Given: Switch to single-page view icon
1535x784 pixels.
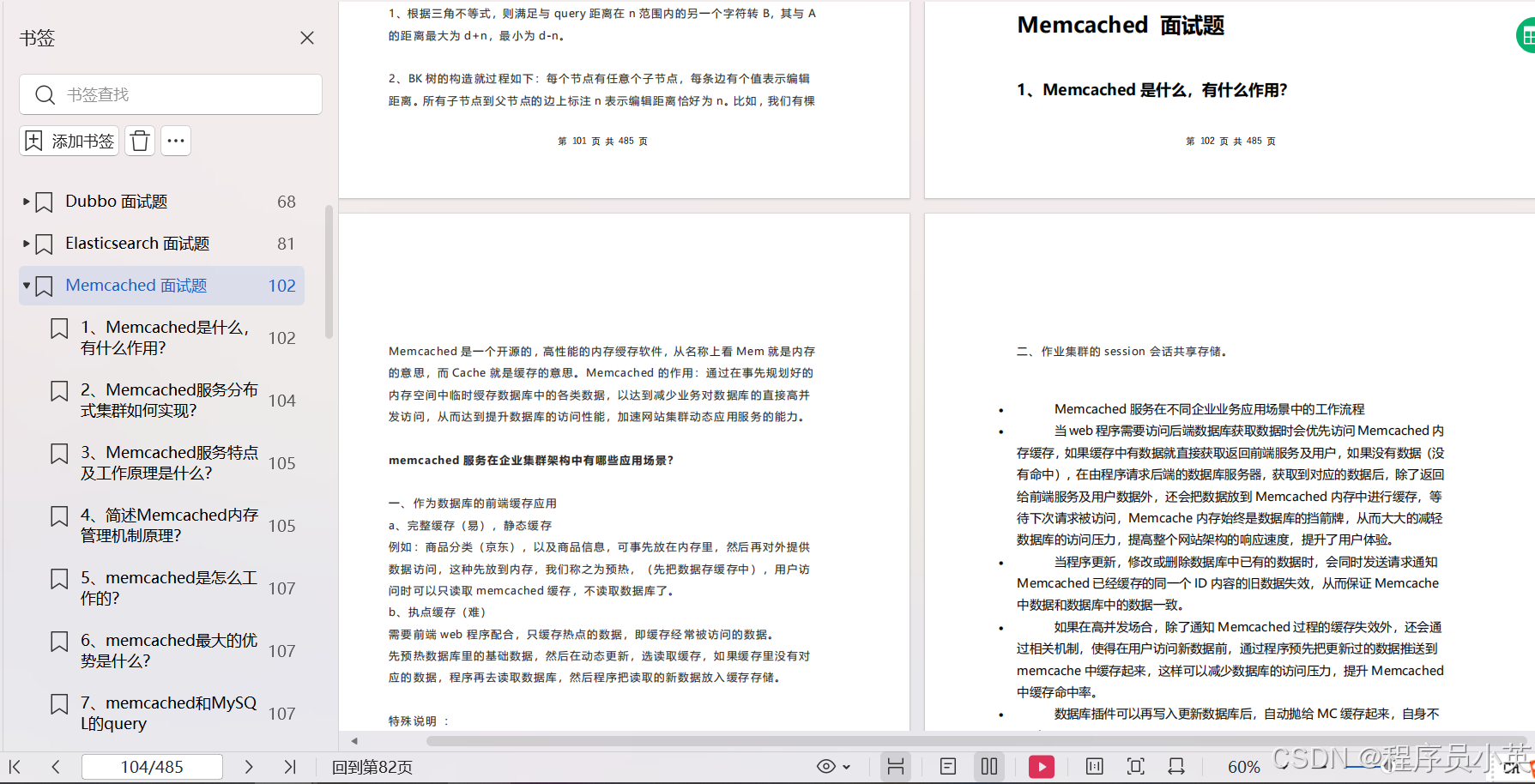Looking at the screenshot, I should coord(948,766).
